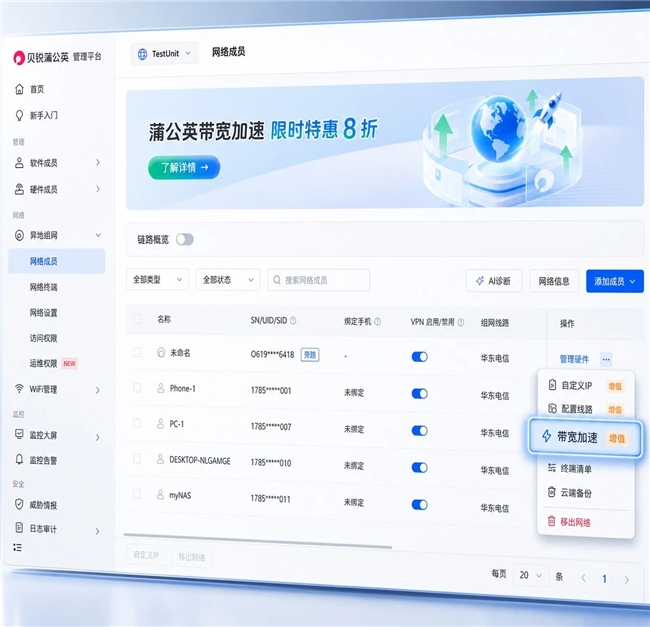Viewport: 650px width, 627px height.
Task: Choose 配置线路 from context menu
Action: (x=585, y=409)
